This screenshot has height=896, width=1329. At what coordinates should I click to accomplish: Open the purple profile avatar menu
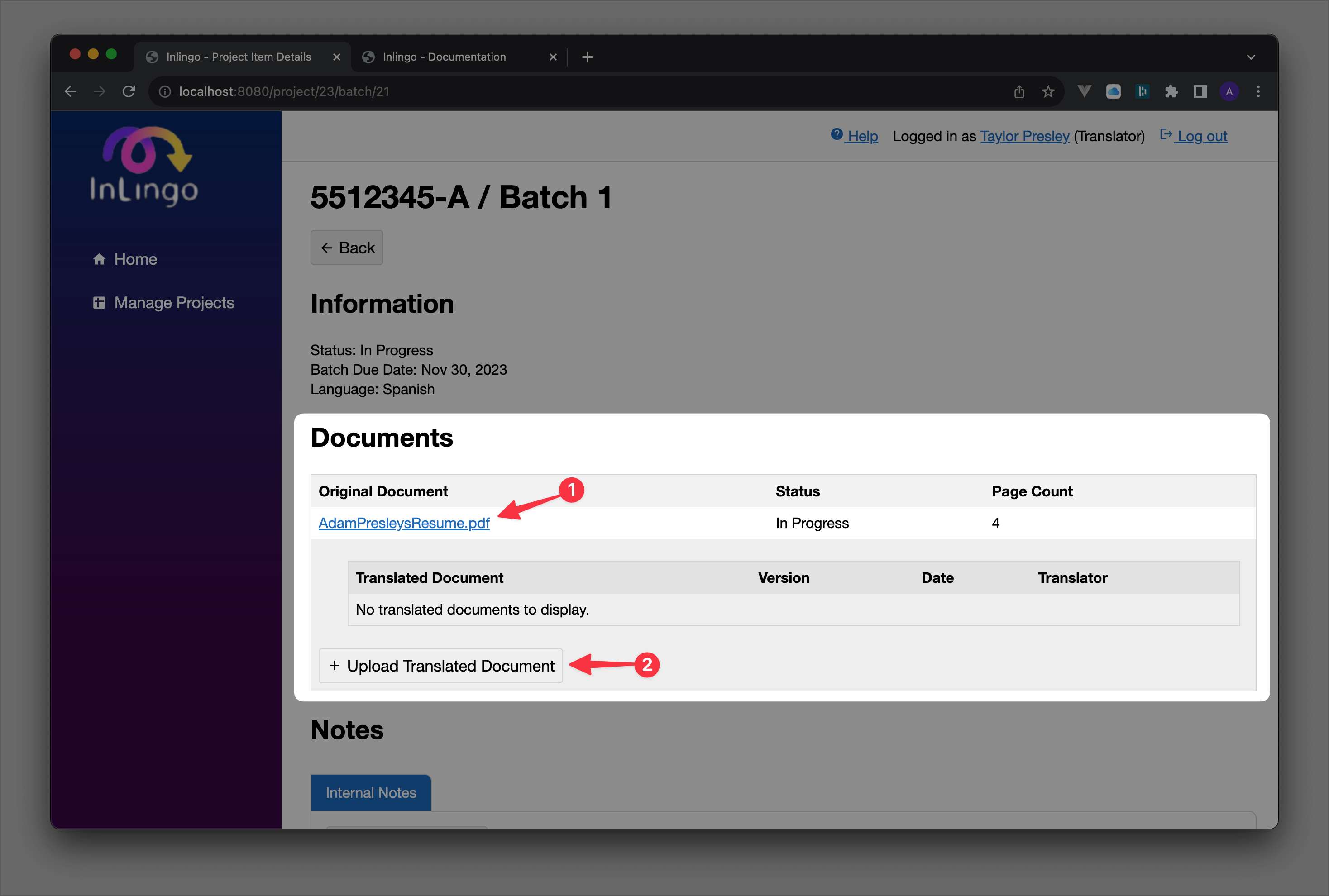coord(1229,91)
